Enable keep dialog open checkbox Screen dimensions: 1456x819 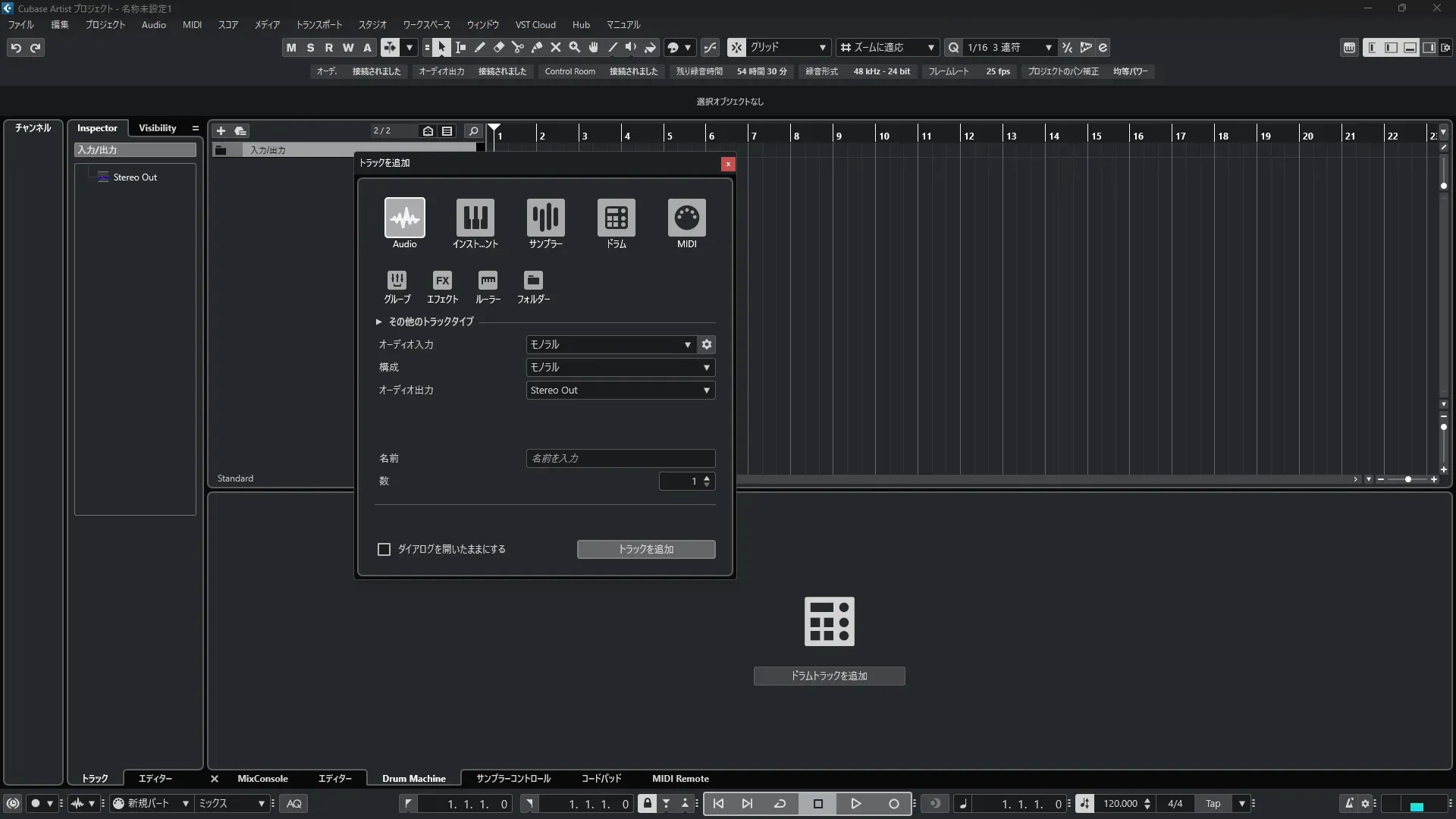click(x=384, y=549)
